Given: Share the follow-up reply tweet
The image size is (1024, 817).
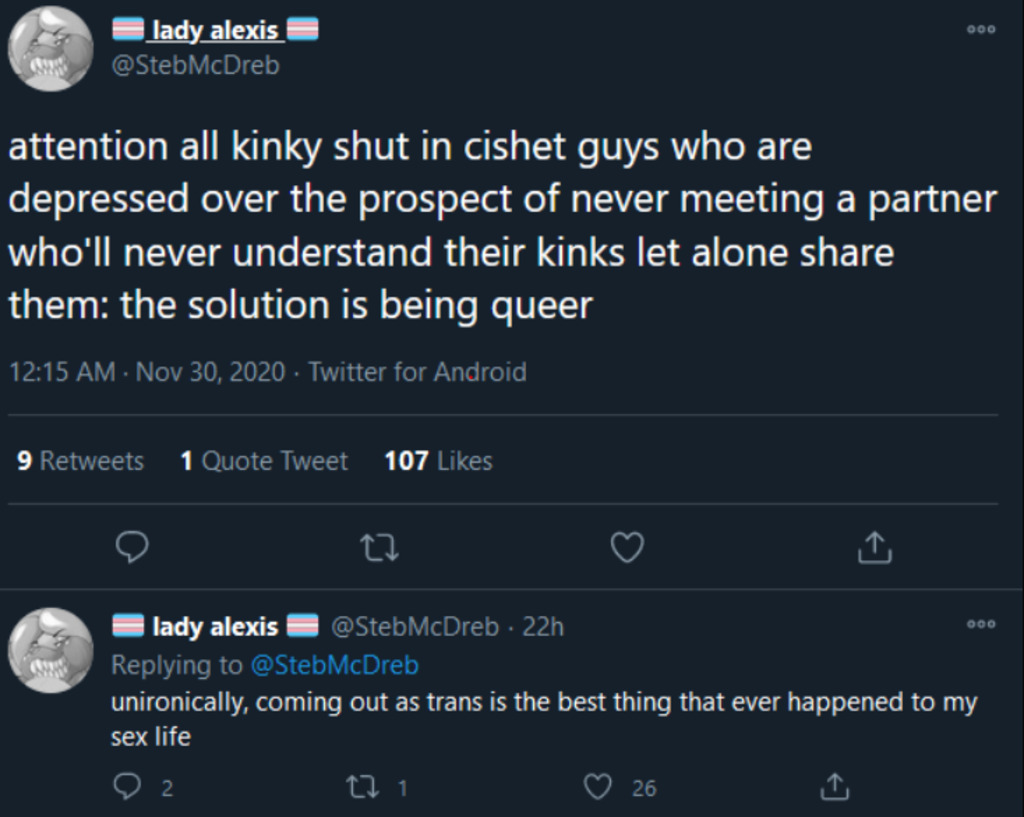Looking at the screenshot, I should (832, 788).
